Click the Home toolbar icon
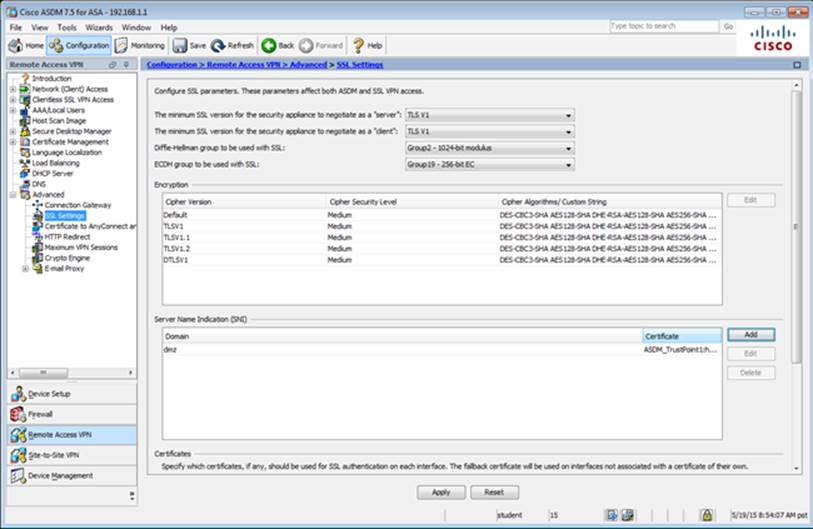 (x=27, y=45)
